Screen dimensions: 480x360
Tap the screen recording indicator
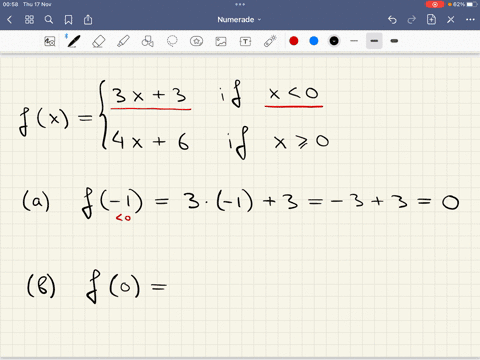click(x=435, y=4)
